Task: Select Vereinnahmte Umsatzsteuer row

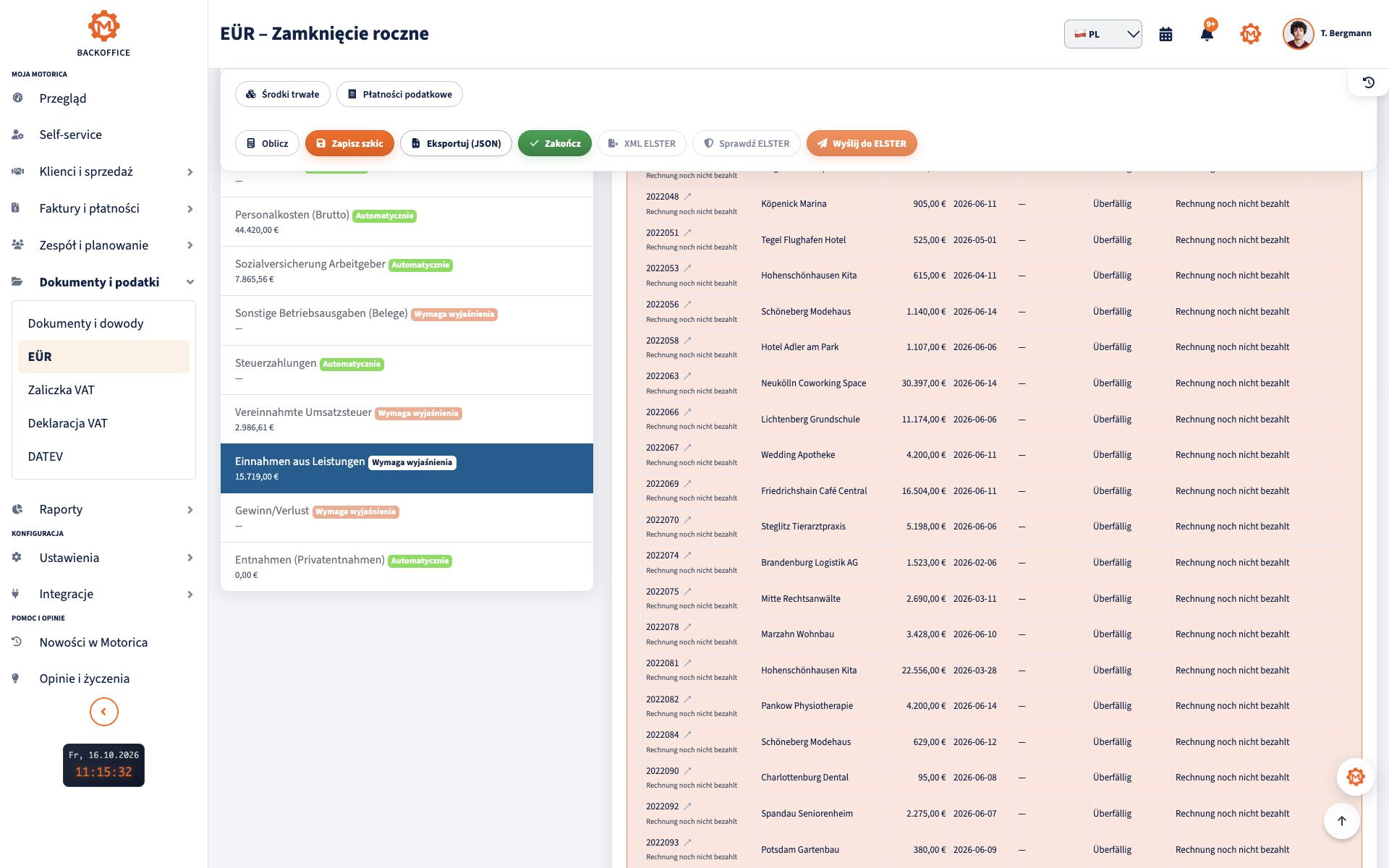Action: [407, 420]
